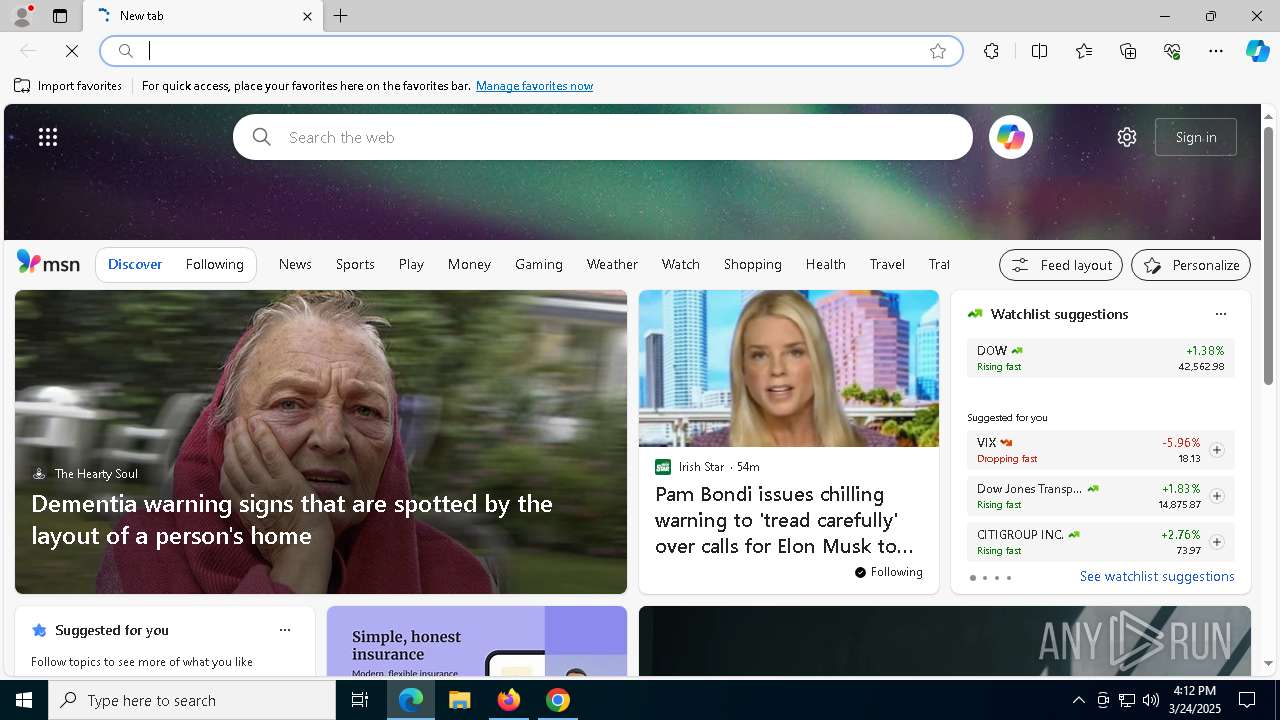Add CITIGROUP INC. to the watchlist
Image resolution: width=1280 pixels, height=720 pixels.
(x=1216, y=542)
